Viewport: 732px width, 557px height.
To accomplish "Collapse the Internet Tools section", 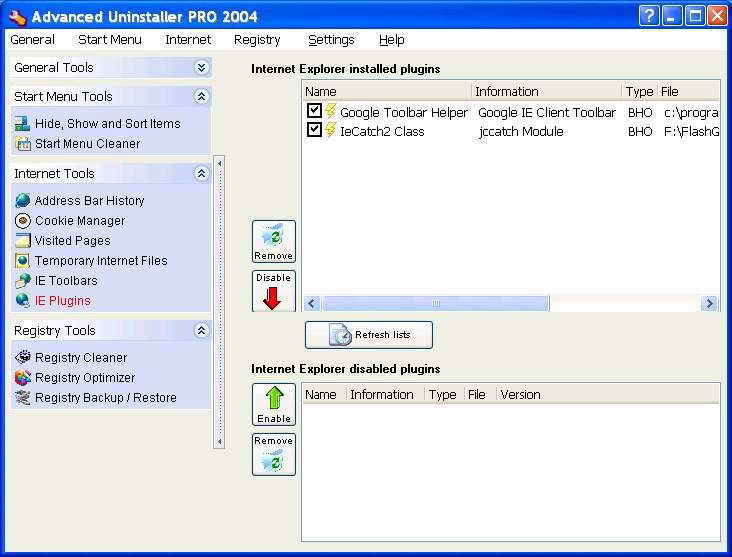I will pyautogui.click(x=201, y=174).
